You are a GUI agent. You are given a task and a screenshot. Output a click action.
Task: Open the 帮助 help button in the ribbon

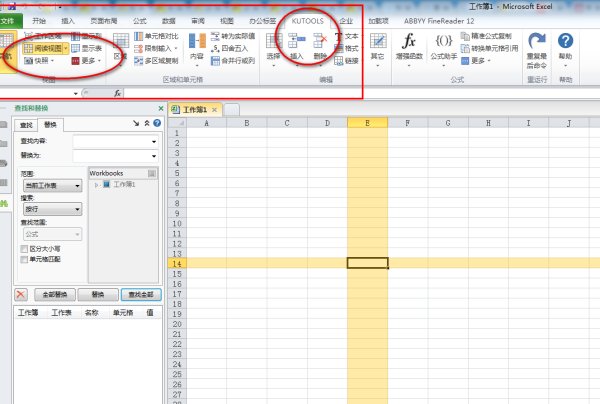566,49
